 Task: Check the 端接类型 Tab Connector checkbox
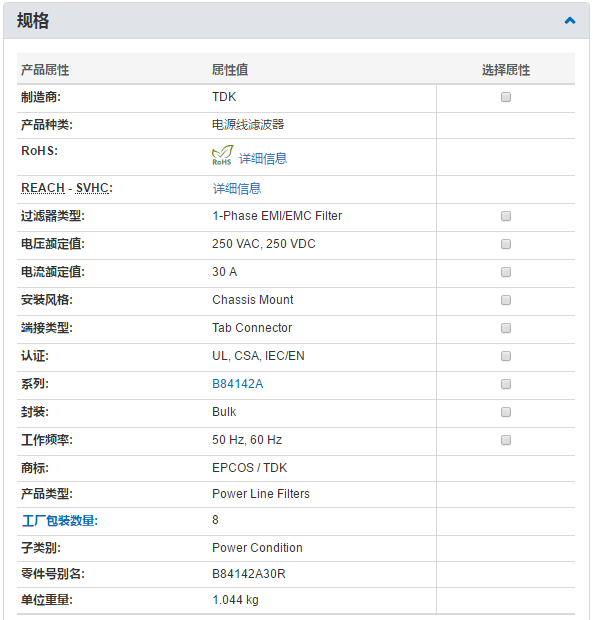pos(506,328)
